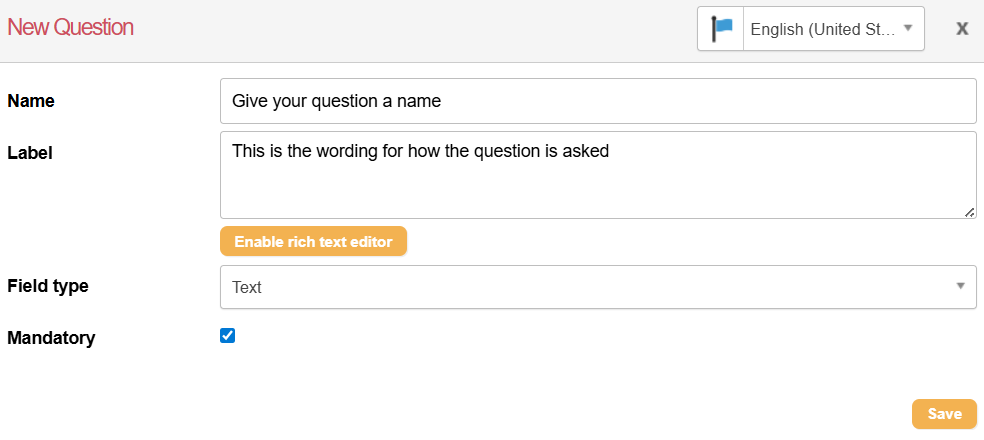
Task: Click the New Question dialog title
Action: point(70,28)
